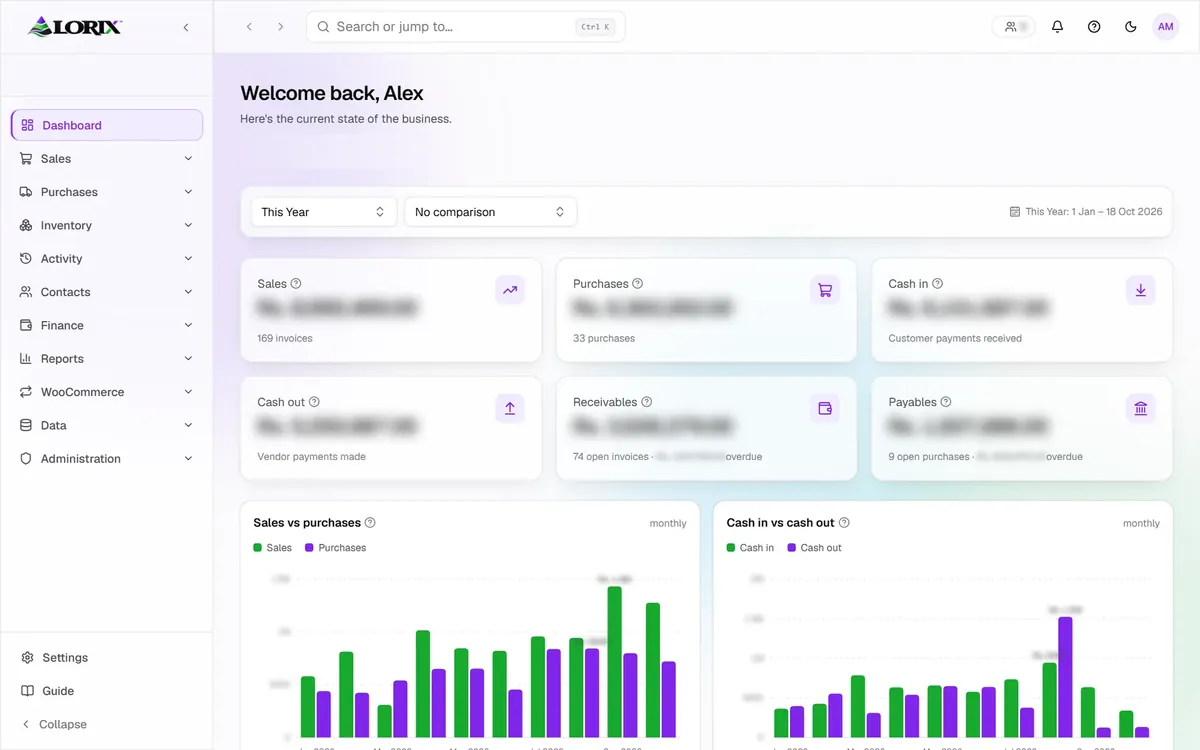Screen dimensions: 1200x750
Task: Open the users icon pill in header
Action: (x=1014, y=27)
